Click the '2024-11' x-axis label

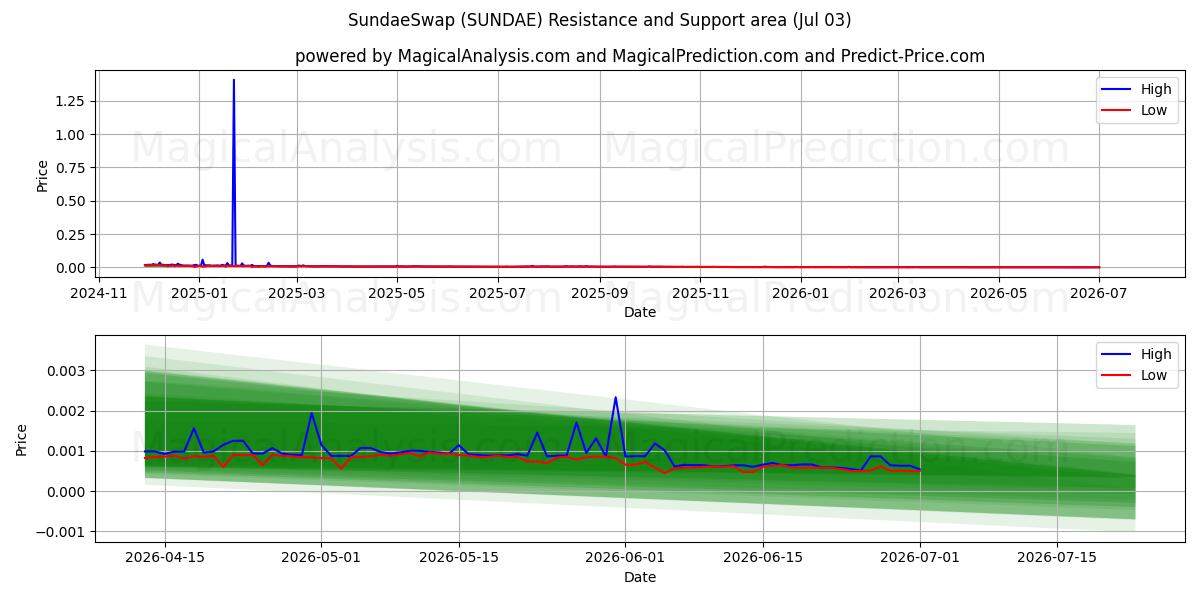(100, 292)
